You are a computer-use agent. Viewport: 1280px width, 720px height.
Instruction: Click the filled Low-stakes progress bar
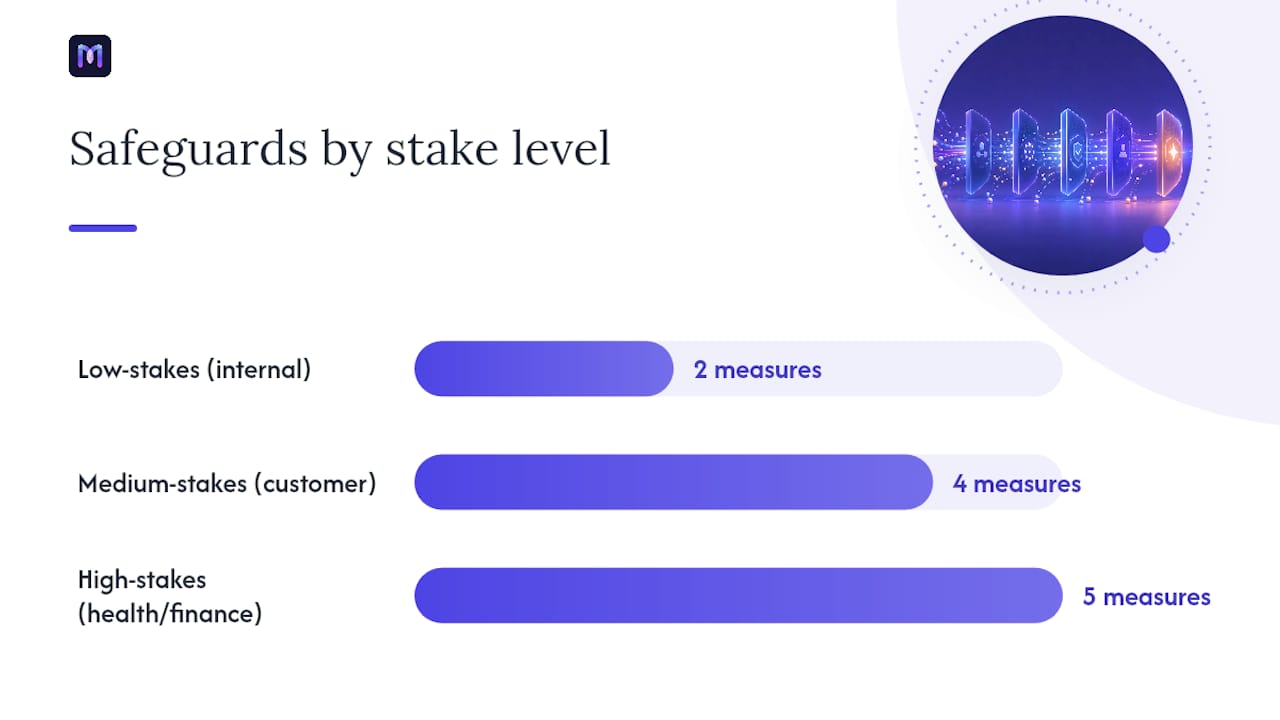click(x=544, y=369)
